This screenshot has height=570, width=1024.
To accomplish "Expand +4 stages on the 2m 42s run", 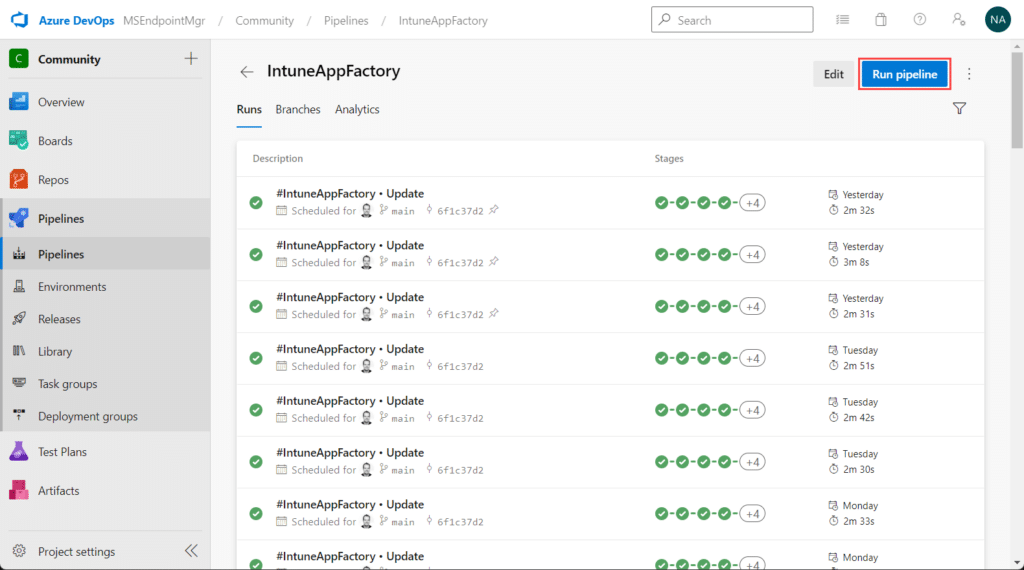I will click(752, 410).
